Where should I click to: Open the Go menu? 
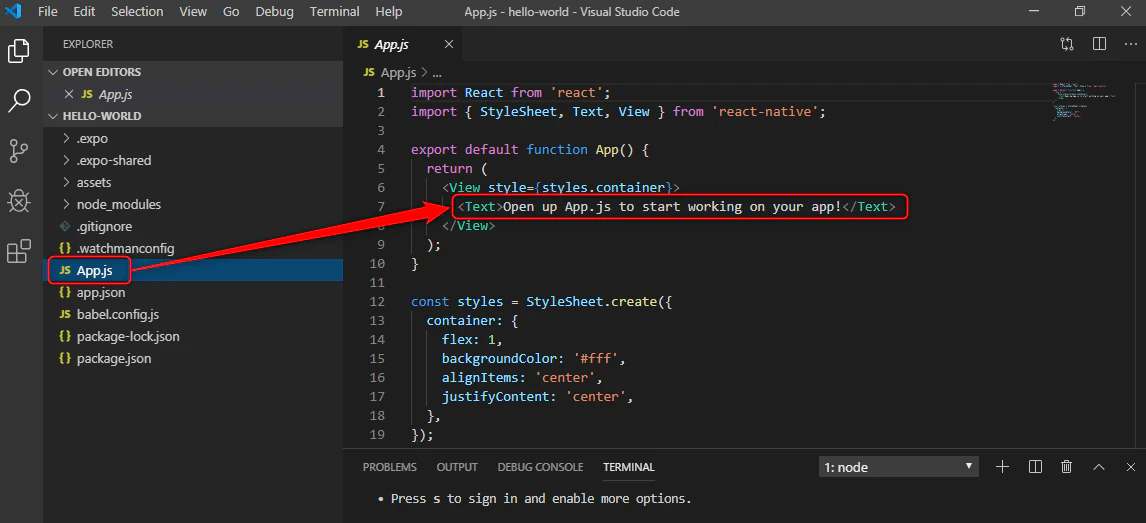pyautogui.click(x=231, y=12)
